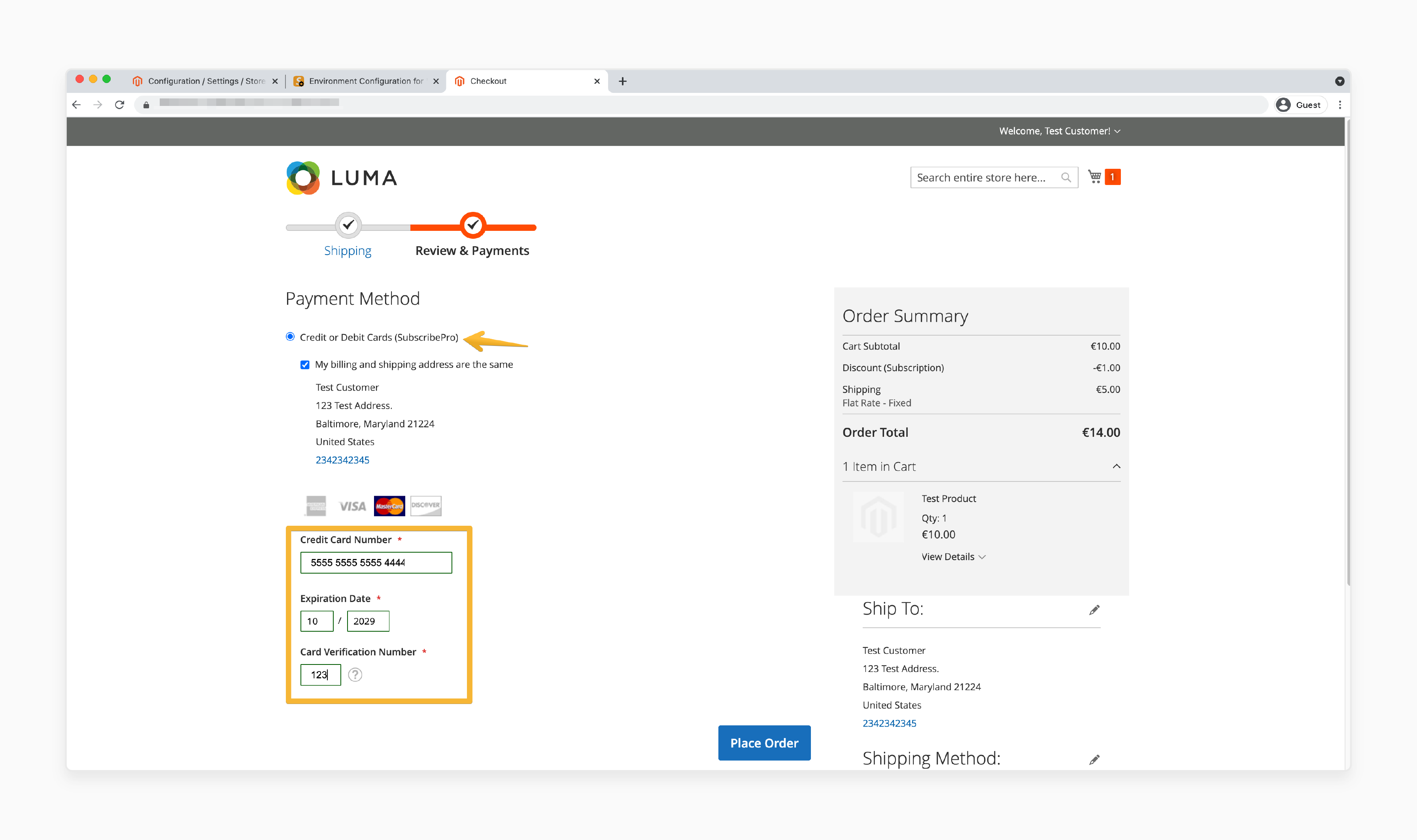Click the Card Verification Number field
Screen dimensions: 1417x840
pos(320,675)
